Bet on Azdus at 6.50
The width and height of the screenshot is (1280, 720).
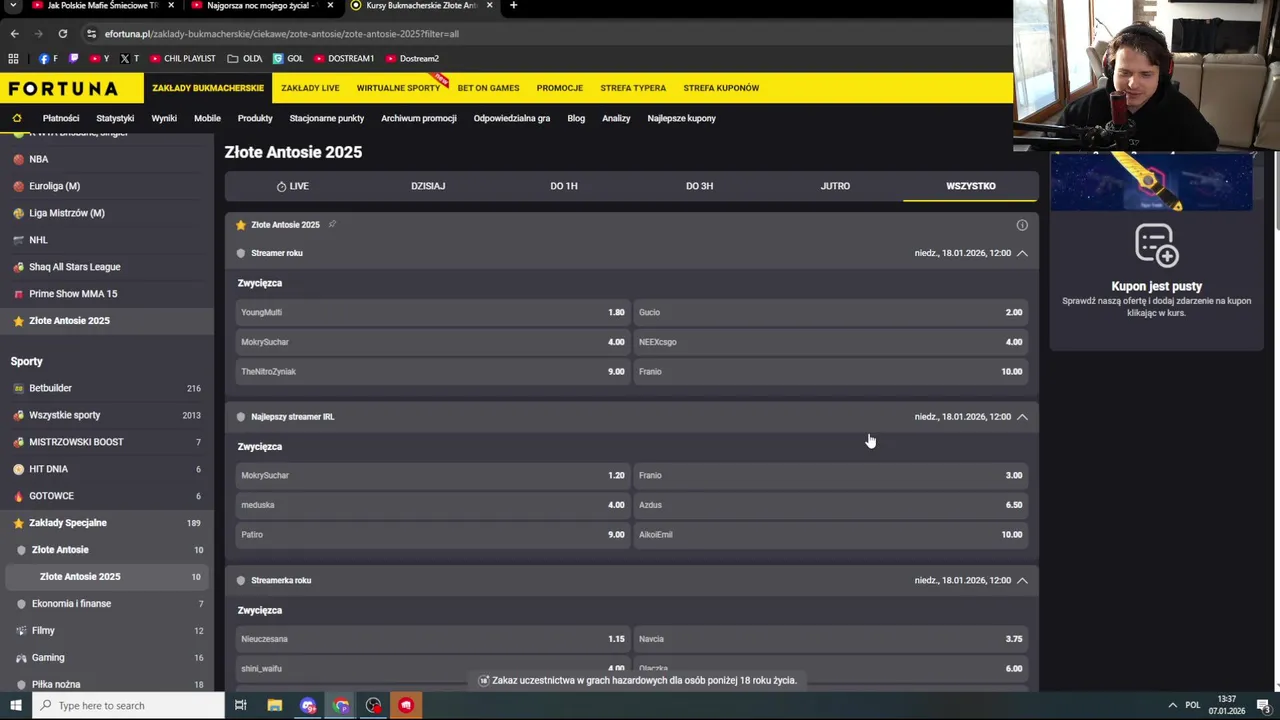click(x=830, y=505)
